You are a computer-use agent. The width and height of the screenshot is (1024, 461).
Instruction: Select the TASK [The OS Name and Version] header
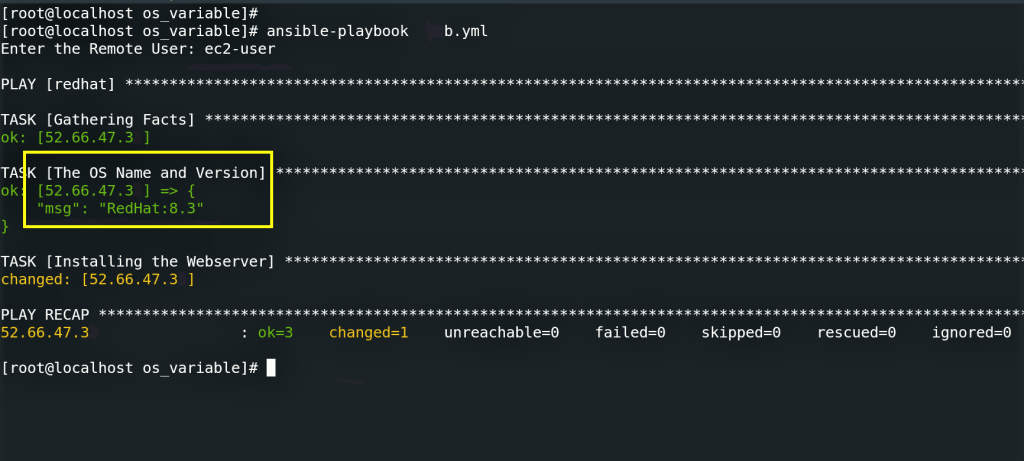(x=133, y=172)
